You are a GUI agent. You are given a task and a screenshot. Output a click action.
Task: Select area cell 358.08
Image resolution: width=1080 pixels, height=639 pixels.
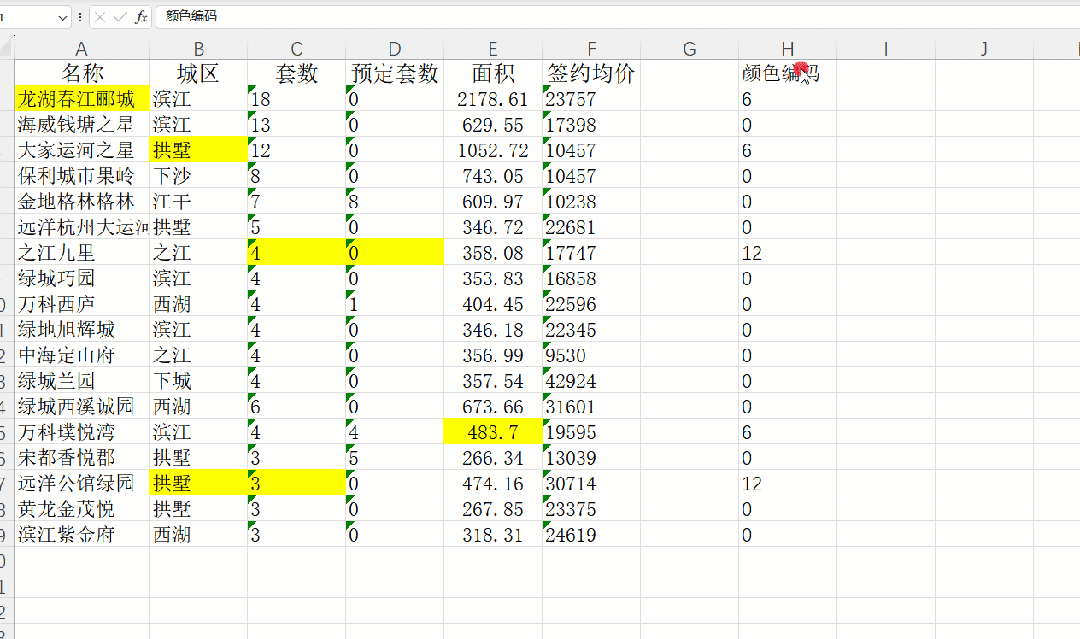[x=493, y=253]
